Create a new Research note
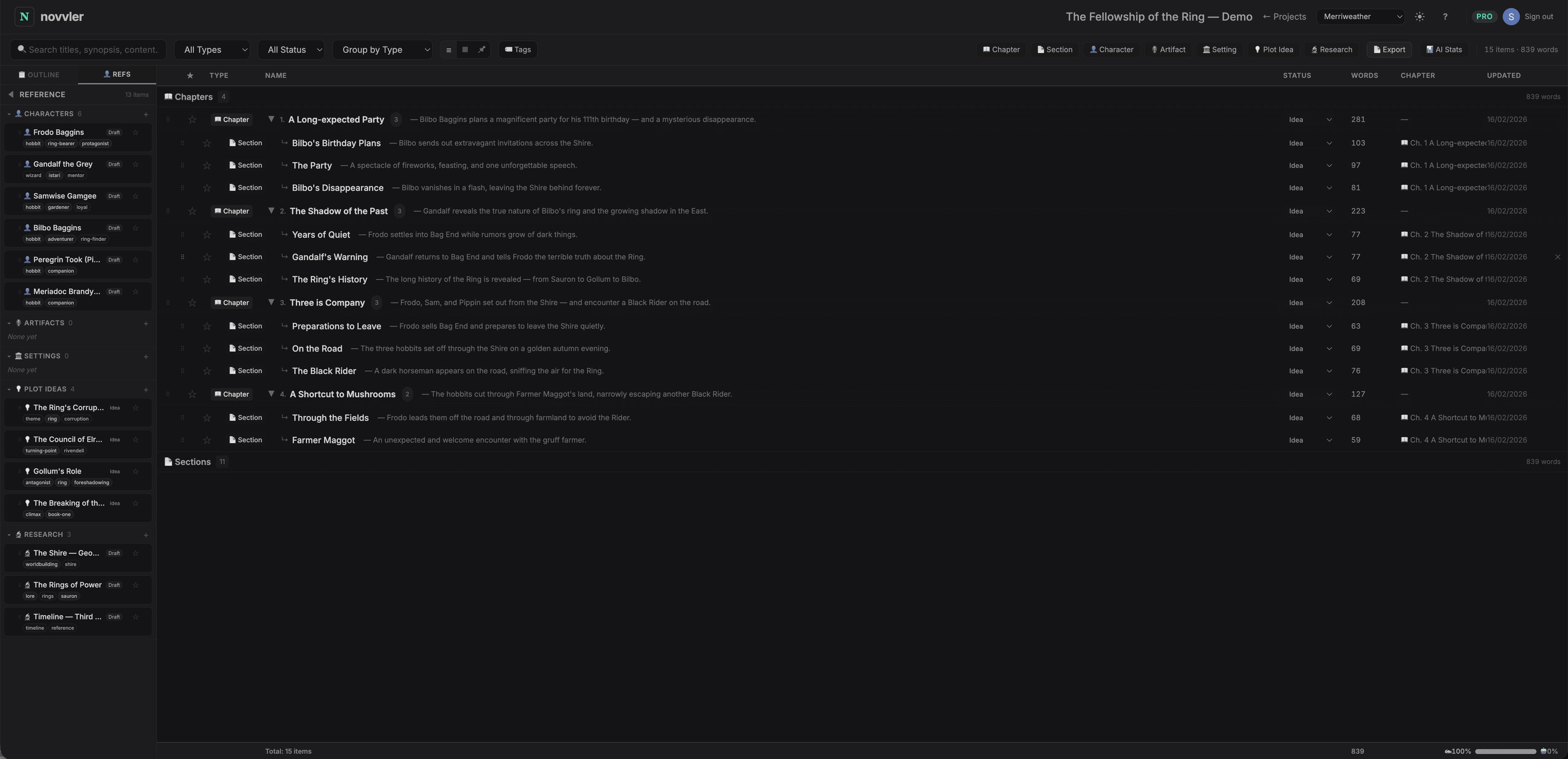 click(1332, 49)
